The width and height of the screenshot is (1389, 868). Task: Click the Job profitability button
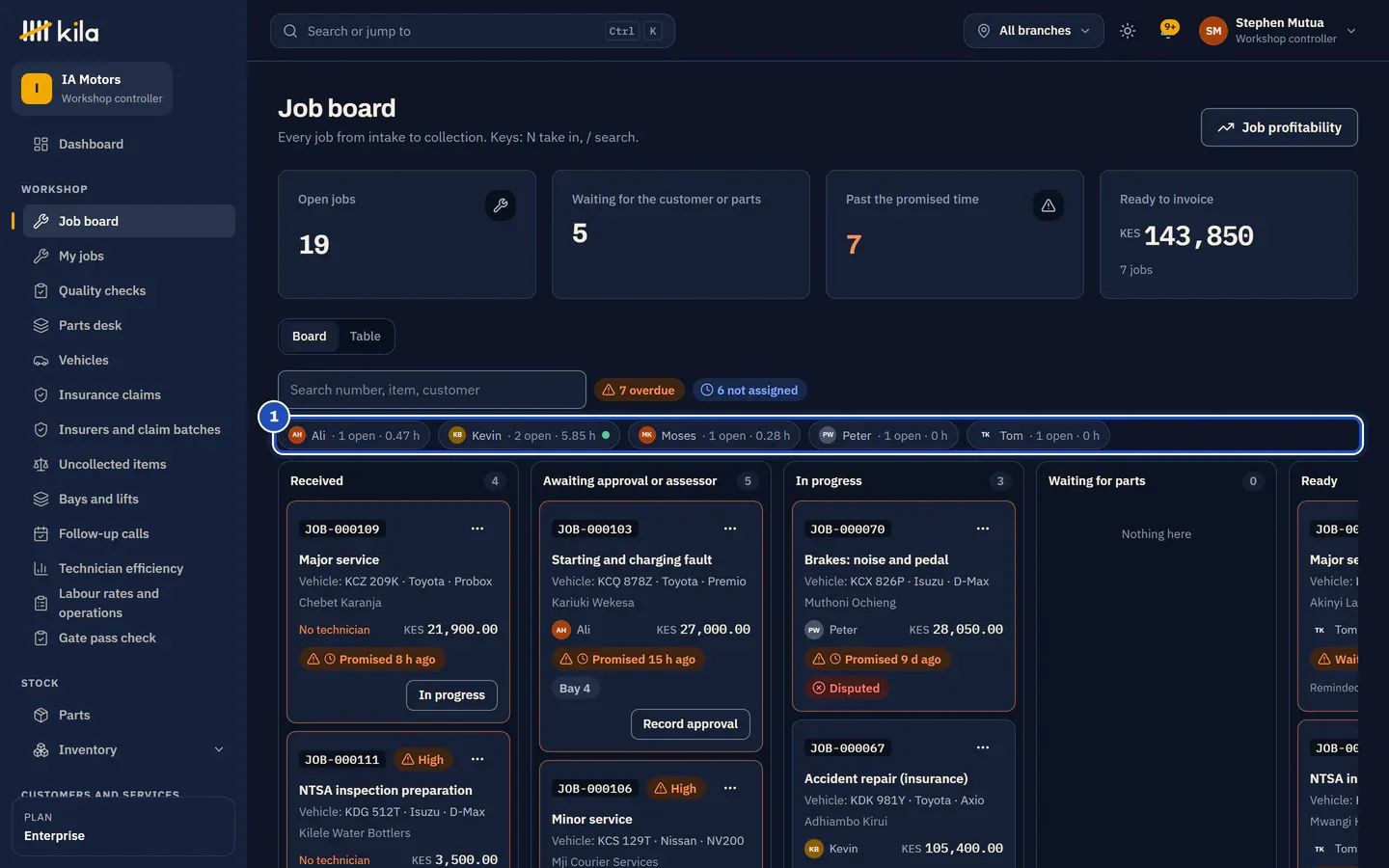tap(1279, 127)
